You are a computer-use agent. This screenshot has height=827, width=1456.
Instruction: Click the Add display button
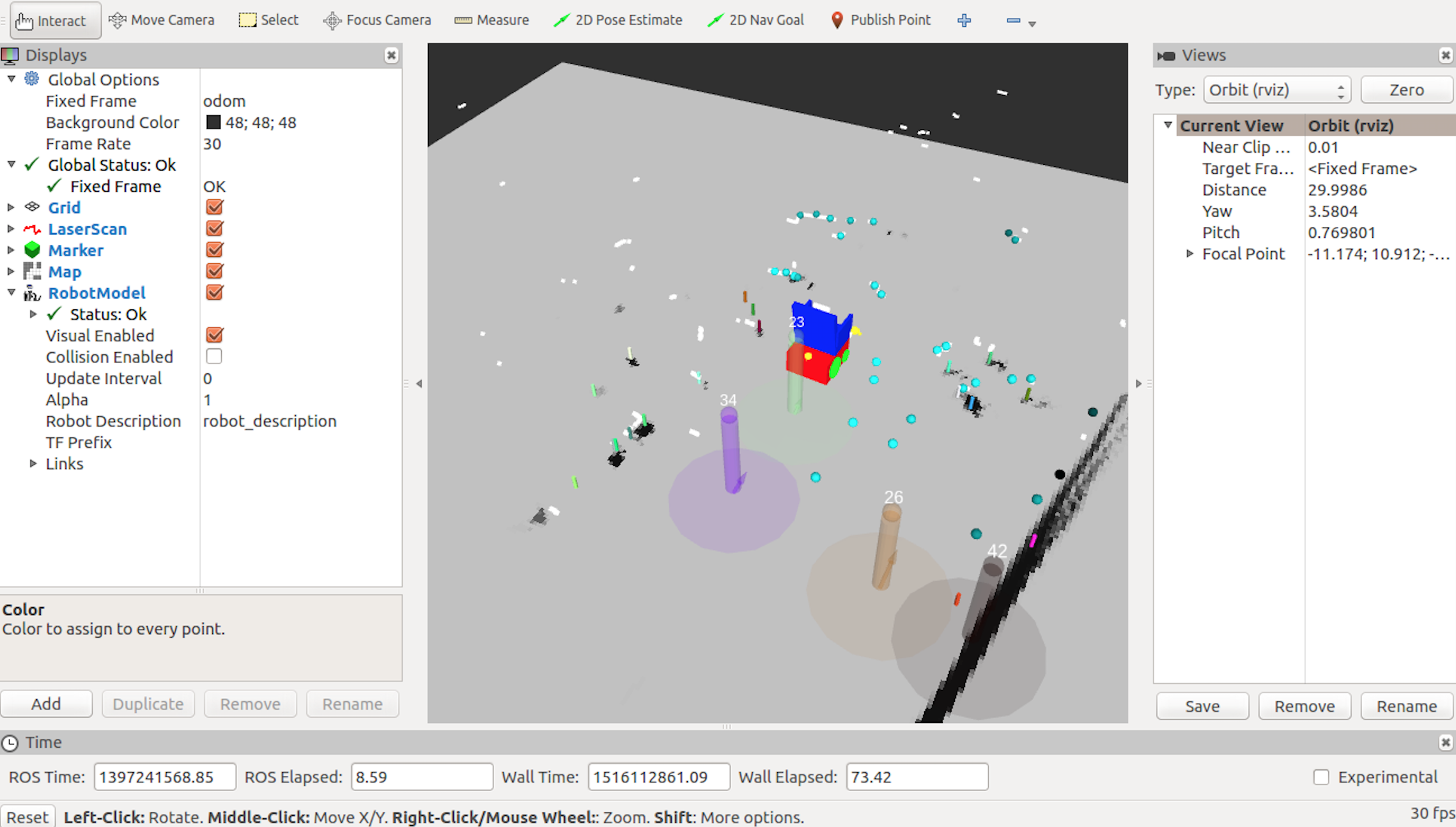click(x=46, y=704)
